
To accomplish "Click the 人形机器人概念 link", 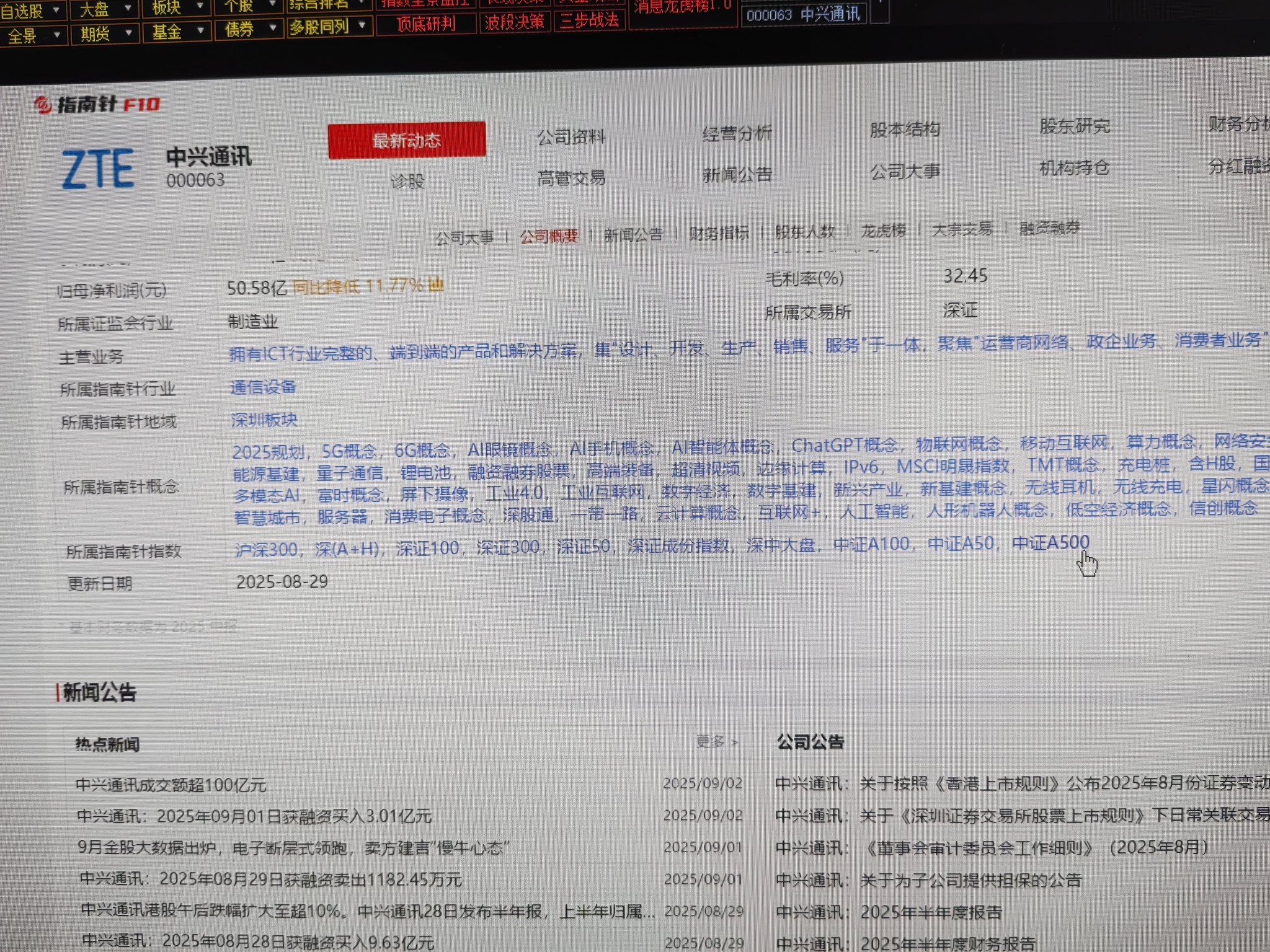I will click(987, 511).
